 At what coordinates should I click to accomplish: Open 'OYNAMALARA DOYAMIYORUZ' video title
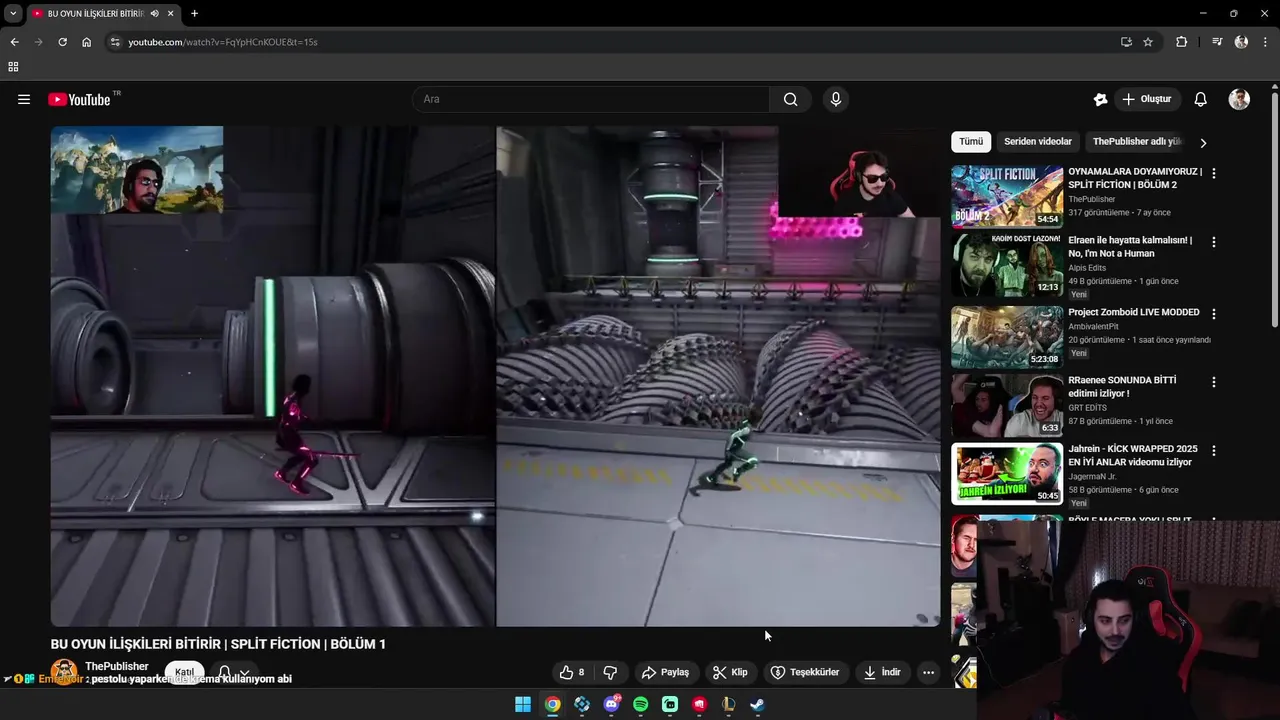tap(1135, 178)
